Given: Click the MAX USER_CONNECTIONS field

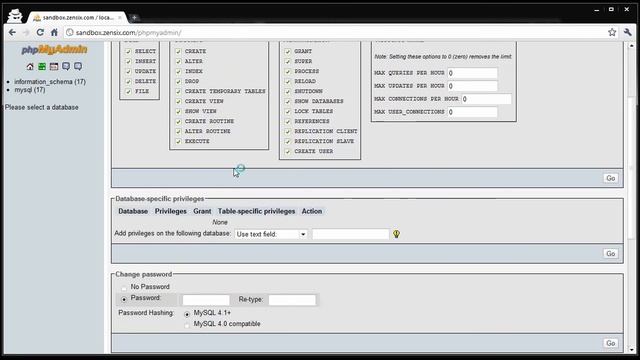Looking at the screenshot, I should click(x=472, y=112).
